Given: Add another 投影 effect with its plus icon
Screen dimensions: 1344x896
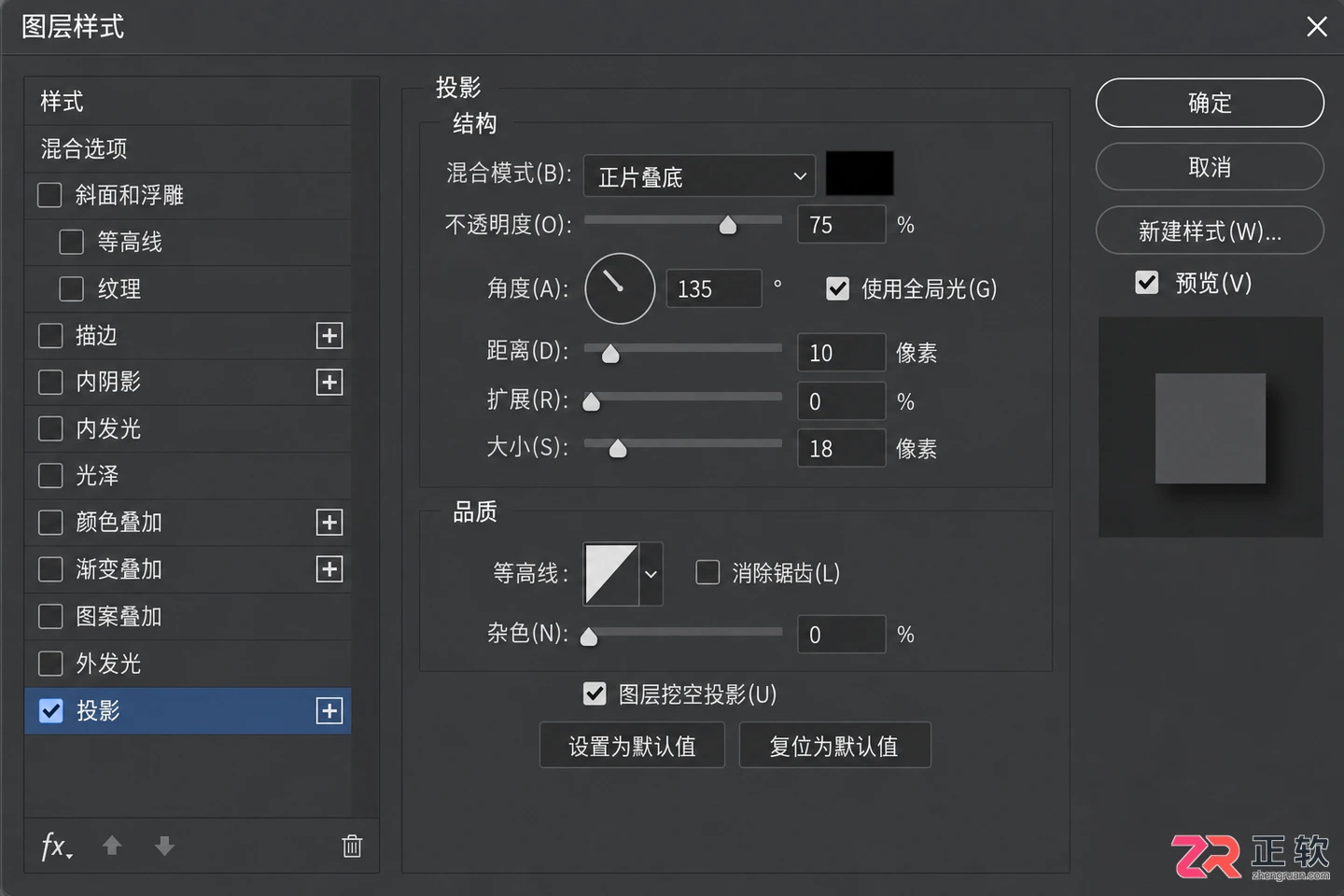Looking at the screenshot, I should 329,711.
